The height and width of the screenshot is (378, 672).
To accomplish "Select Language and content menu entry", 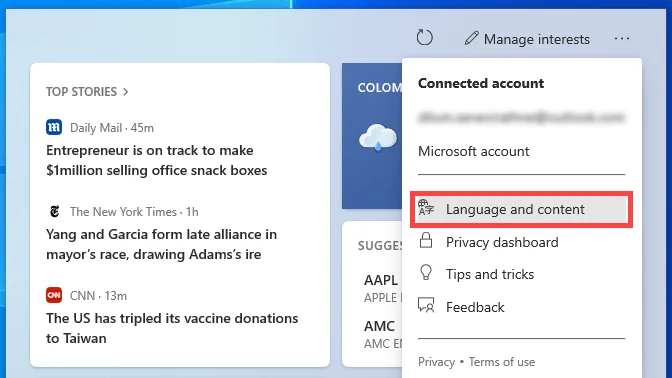I will point(521,210).
